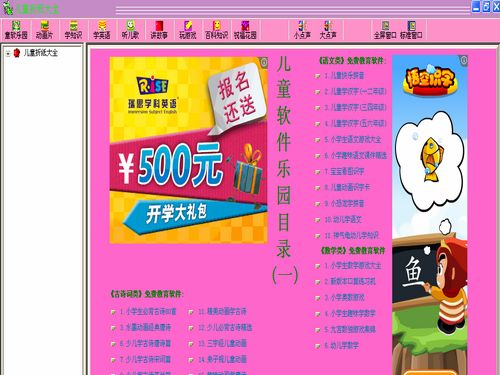Launch the 玩游戏 games toolbar icon
500x375 pixels.
[188, 30]
